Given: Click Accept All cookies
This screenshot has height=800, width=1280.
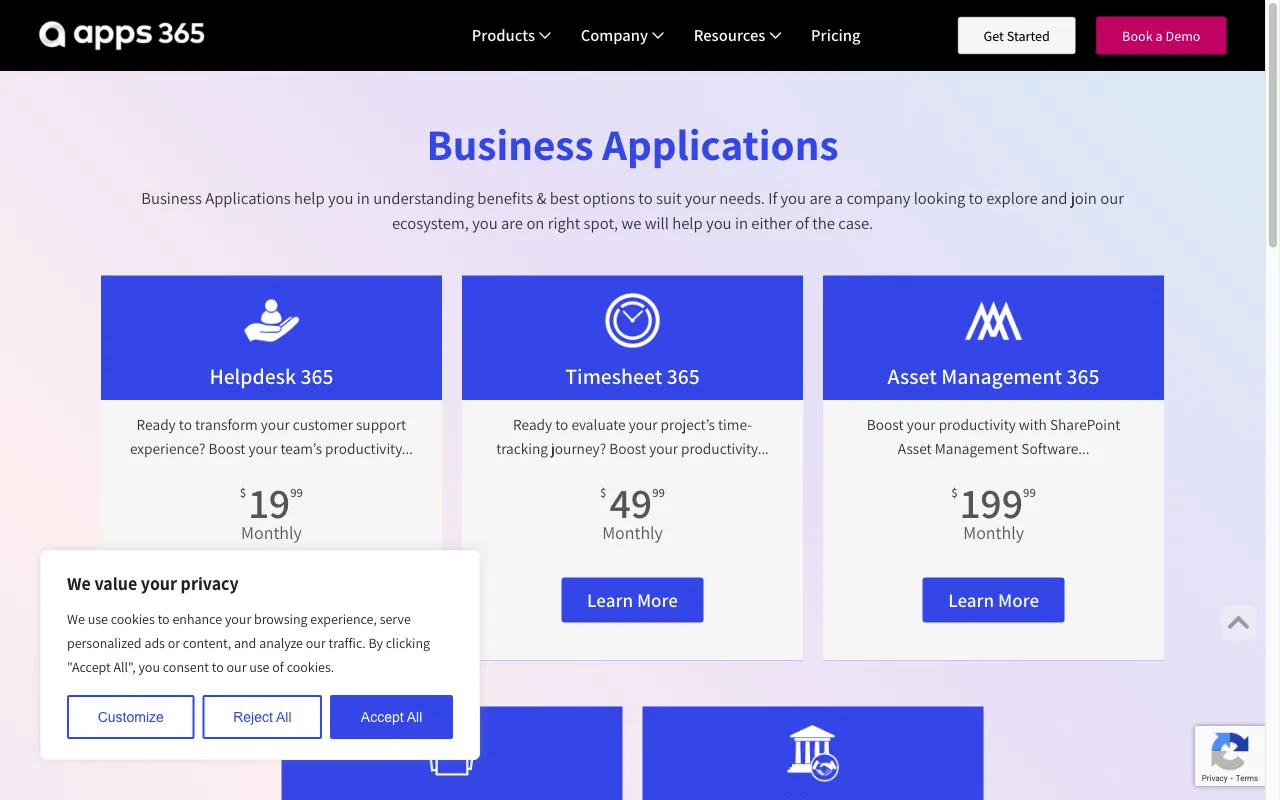Looking at the screenshot, I should coord(391,717).
